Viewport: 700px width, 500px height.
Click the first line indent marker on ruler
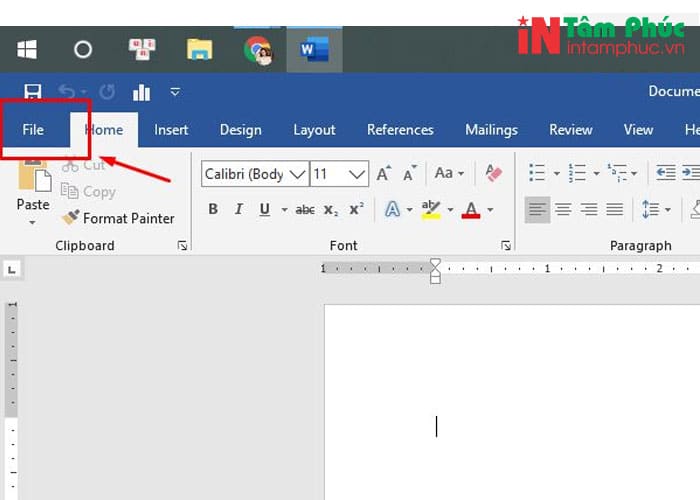point(435,265)
